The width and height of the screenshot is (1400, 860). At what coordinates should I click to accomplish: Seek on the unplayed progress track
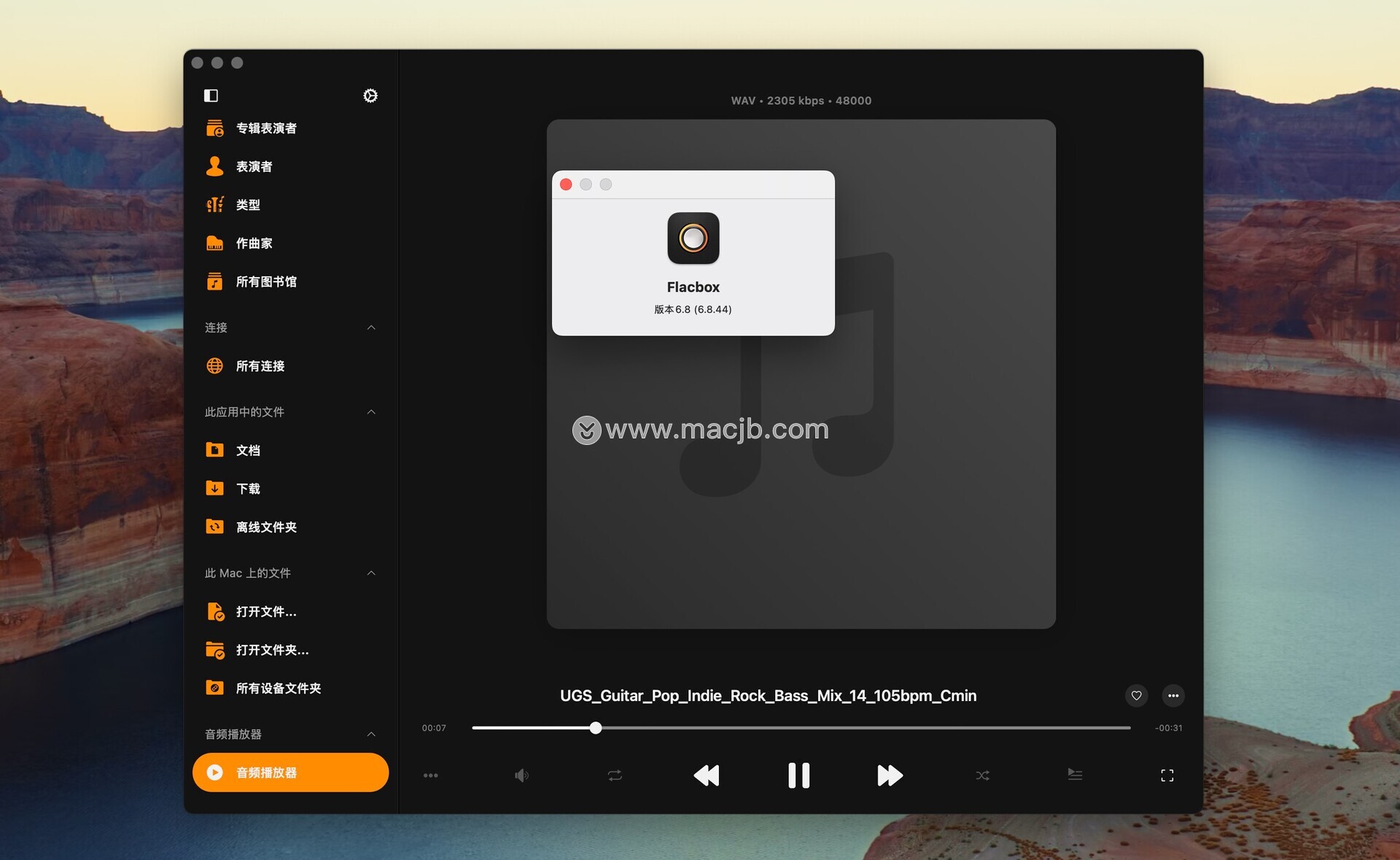(866, 728)
